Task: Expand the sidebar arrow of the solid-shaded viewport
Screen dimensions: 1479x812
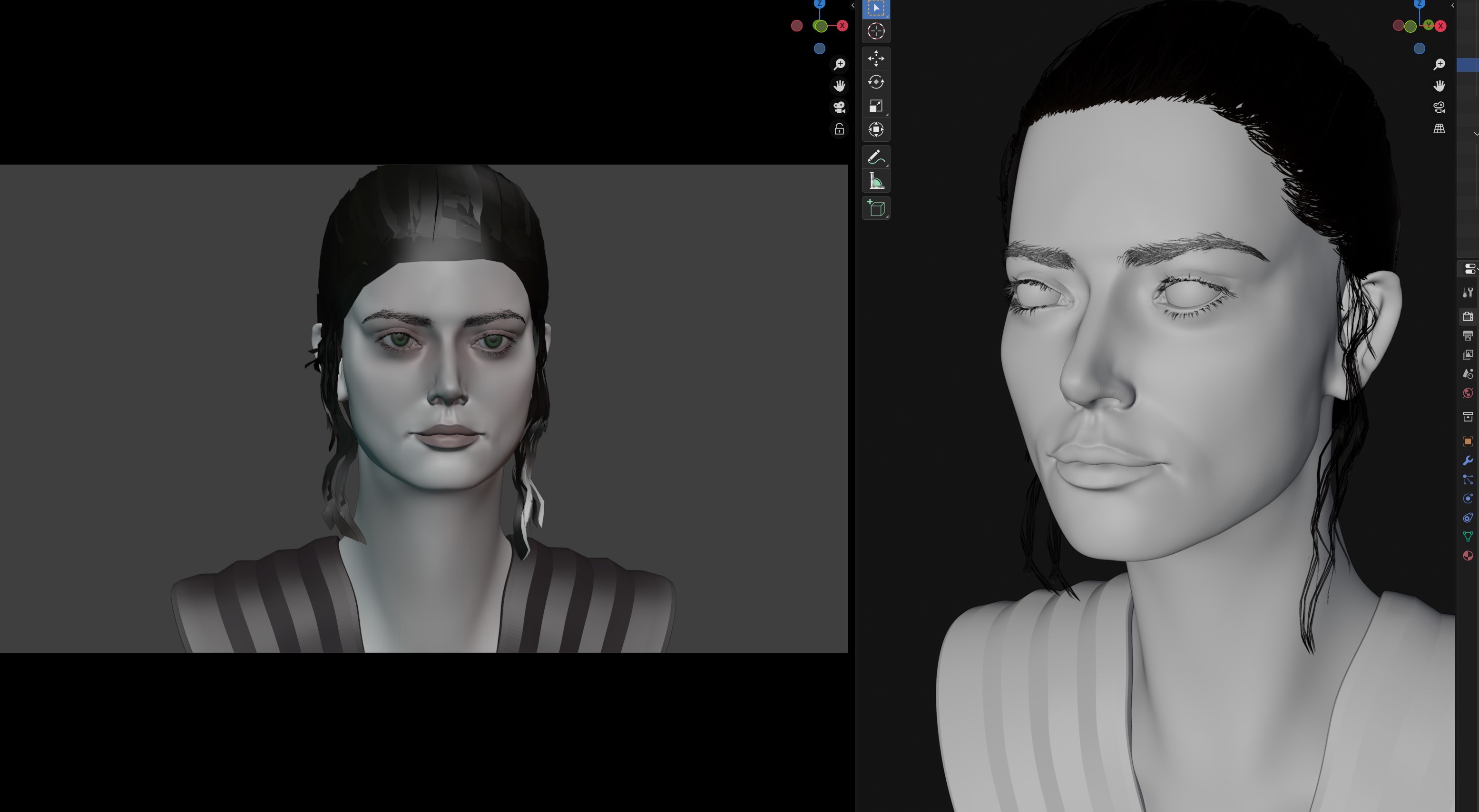Action: pyautogui.click(x=1452, y=5)
